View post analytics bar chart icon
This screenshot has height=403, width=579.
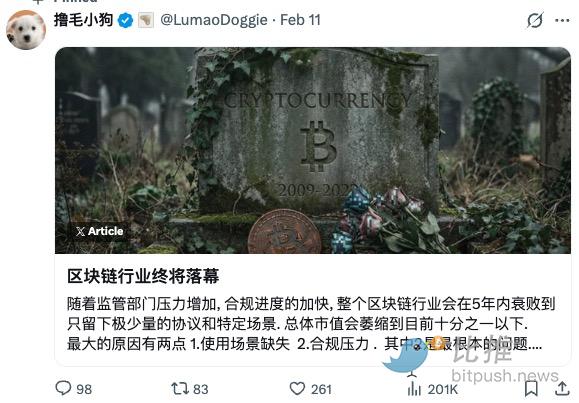[414, 389]
